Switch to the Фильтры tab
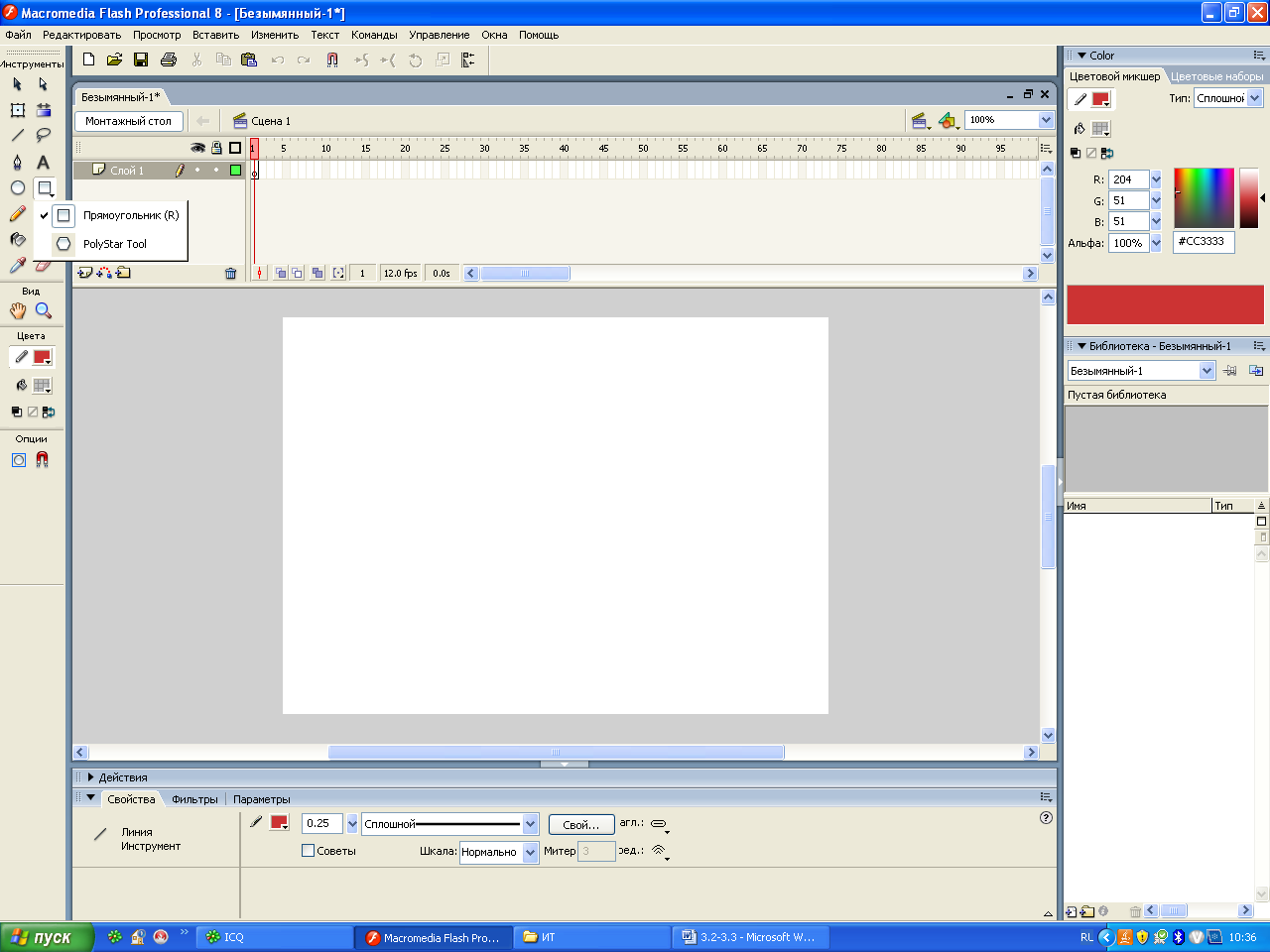This screenshot has height=952, width=1270. pyautogui.click(x=194, y=799)
